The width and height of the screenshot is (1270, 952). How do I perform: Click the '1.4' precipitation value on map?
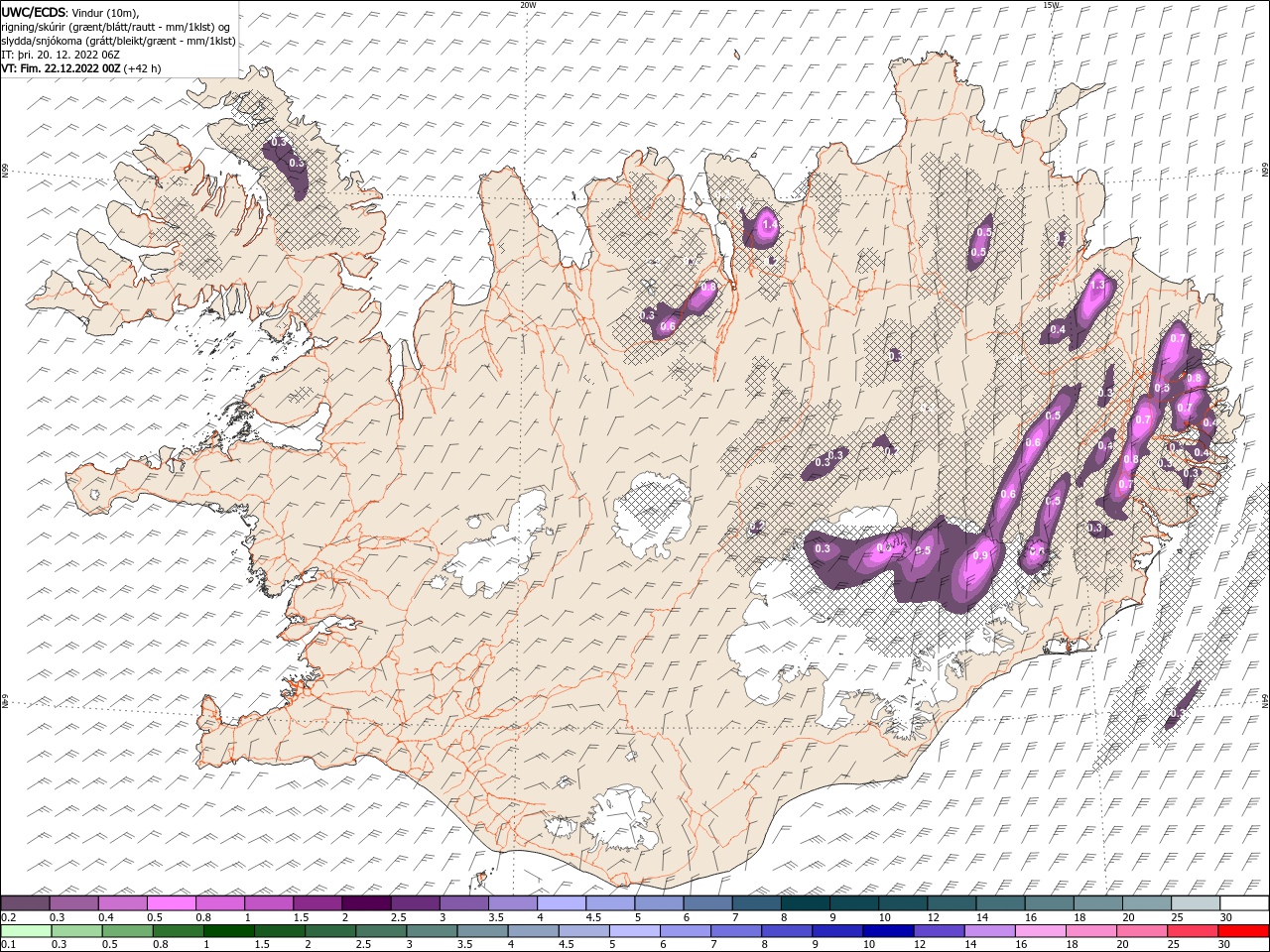768,225
